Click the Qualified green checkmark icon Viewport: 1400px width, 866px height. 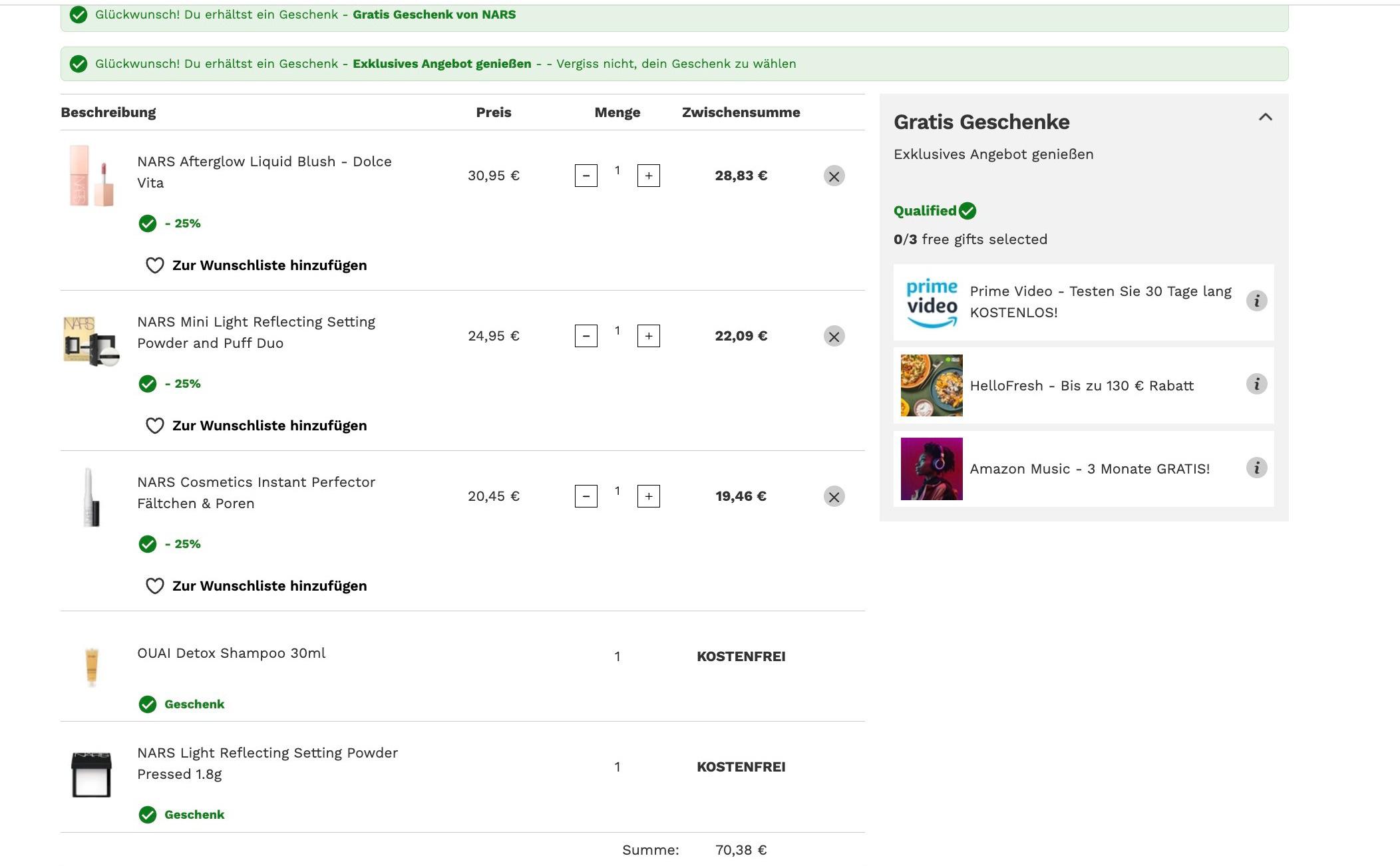[x=967, y=211]
